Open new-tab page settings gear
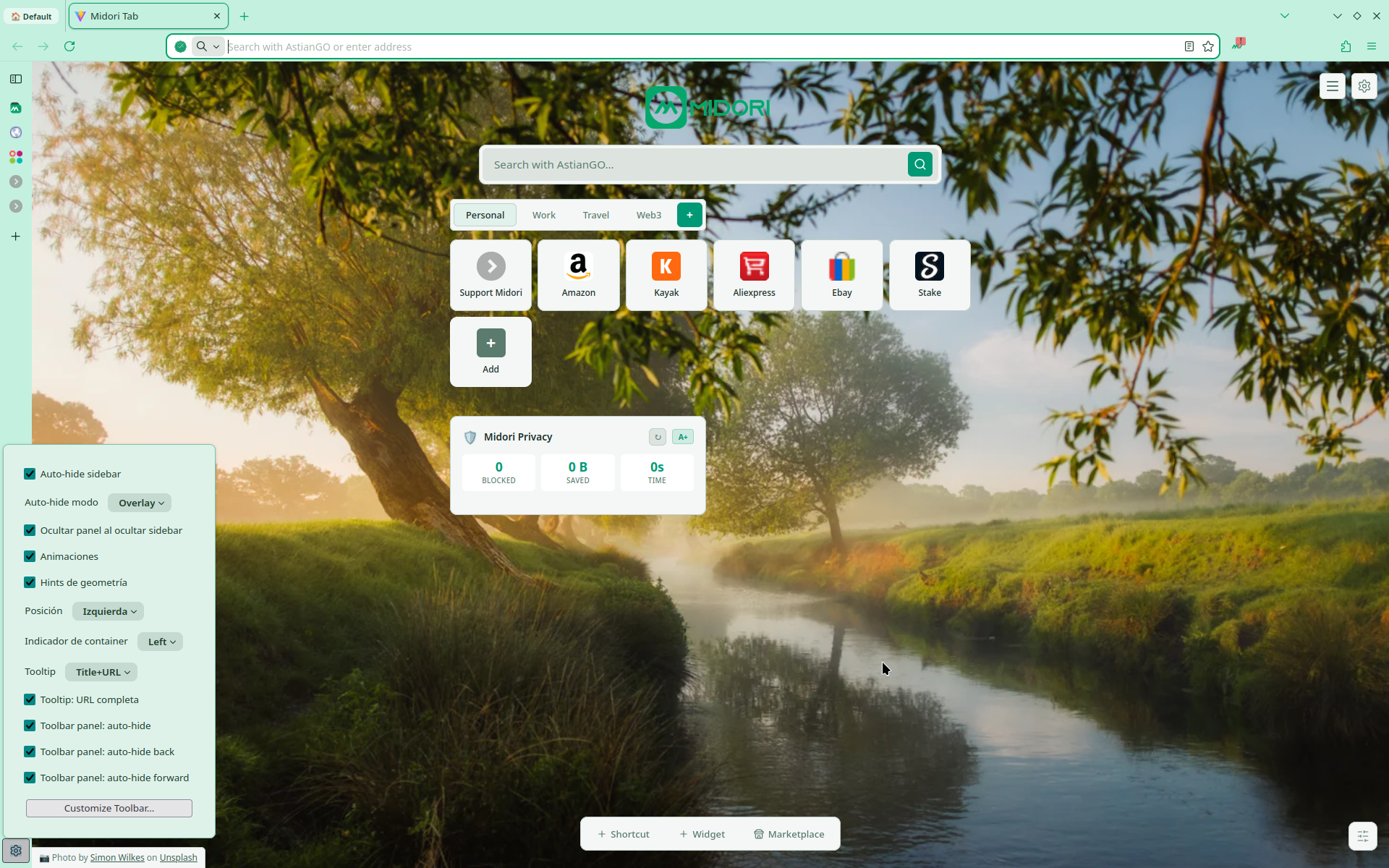The height and width of the screenshot is (868, 1389). (1364, 86)
